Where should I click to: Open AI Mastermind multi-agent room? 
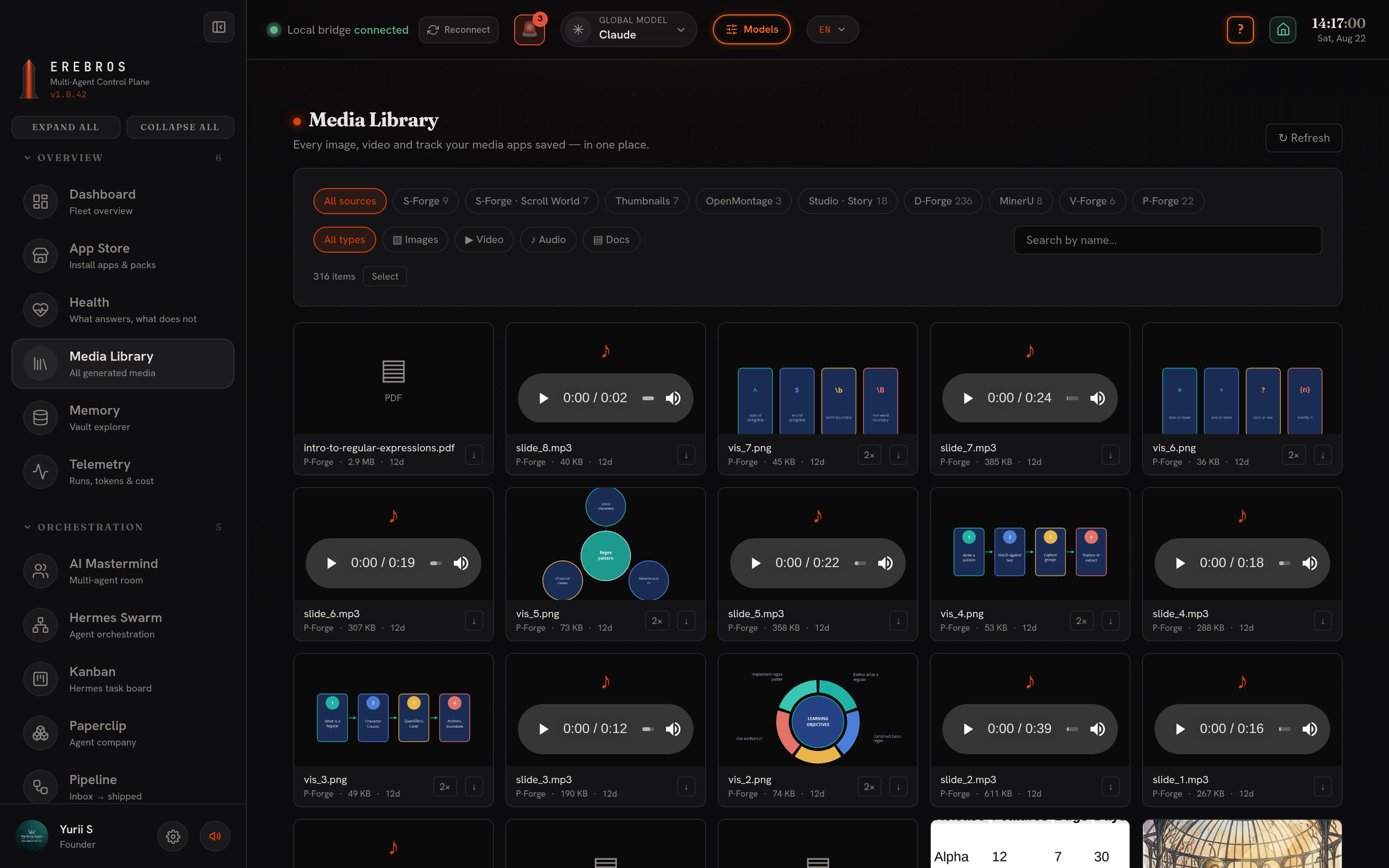click(x=123, y=570)
